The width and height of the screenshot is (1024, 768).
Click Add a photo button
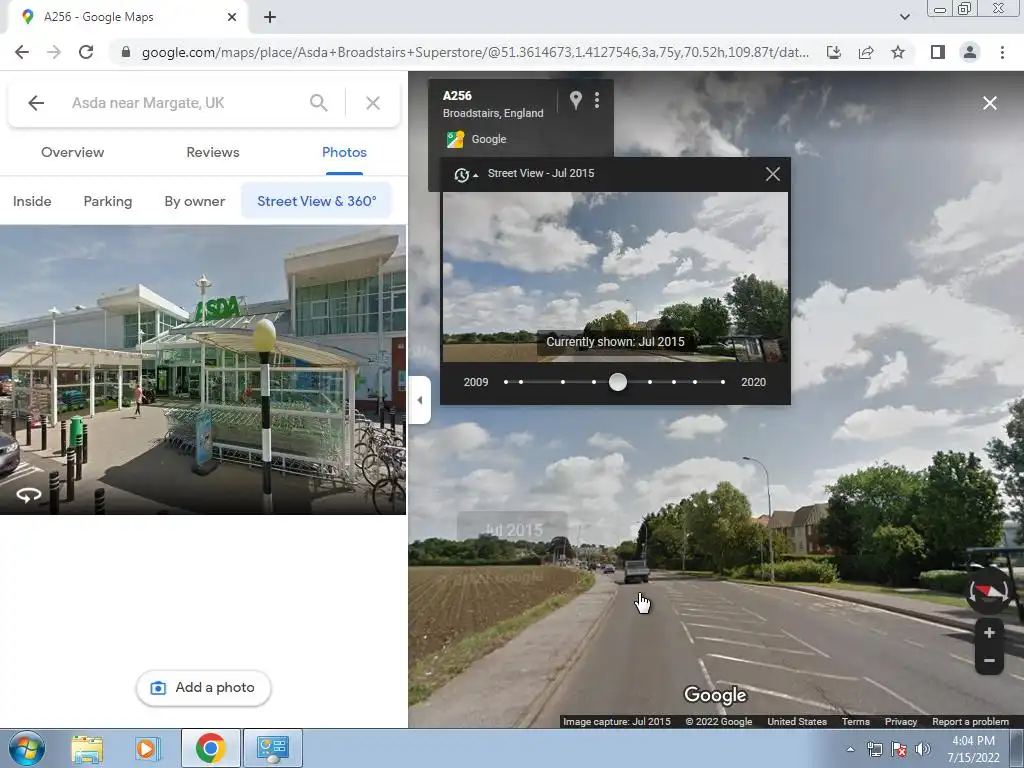[x=203, y=688]
